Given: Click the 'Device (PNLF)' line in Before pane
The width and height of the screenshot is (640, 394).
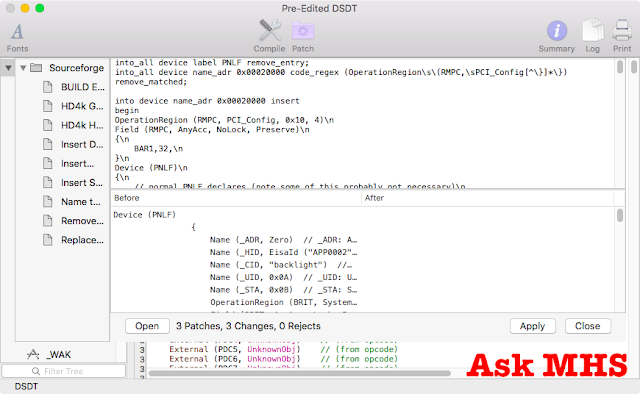Looking at the screenshot, I should (144, 215).
